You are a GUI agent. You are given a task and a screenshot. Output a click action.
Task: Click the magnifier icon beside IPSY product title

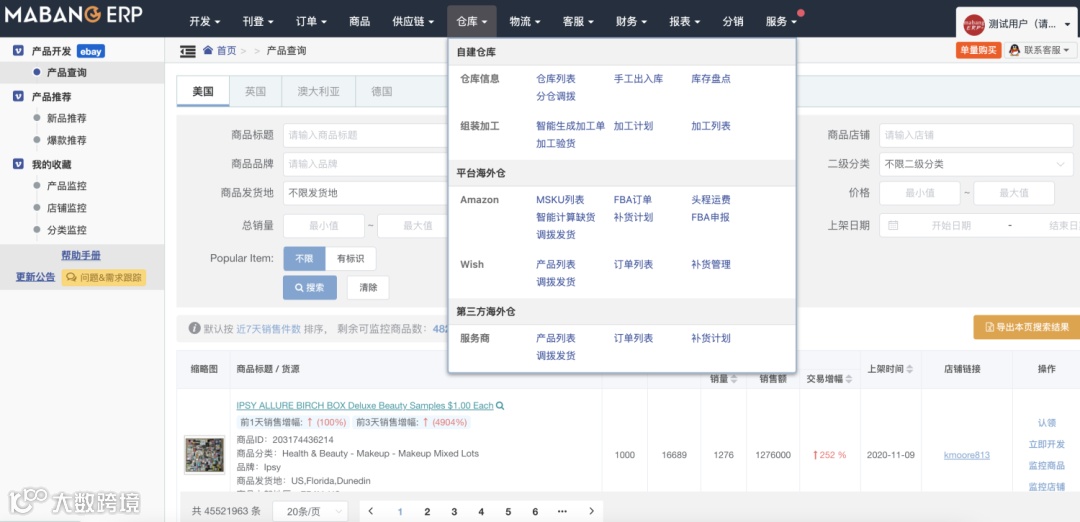(500, 406)
